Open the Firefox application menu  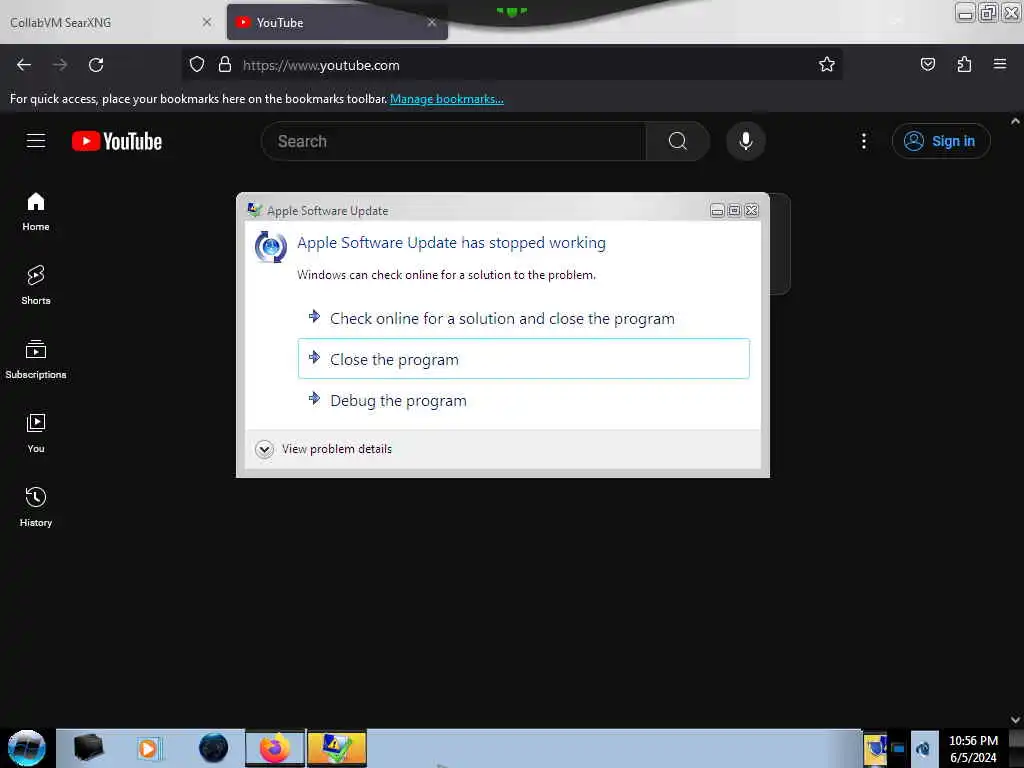[1000, 64]
